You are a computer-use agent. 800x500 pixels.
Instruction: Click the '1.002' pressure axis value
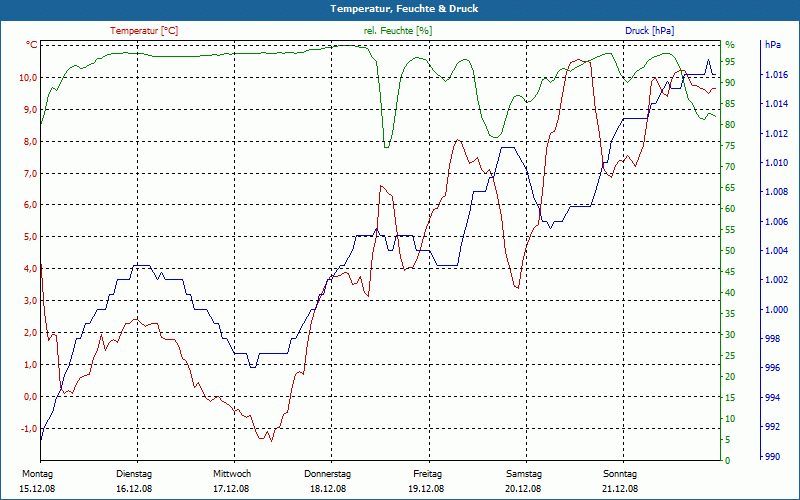pos(776,280)
